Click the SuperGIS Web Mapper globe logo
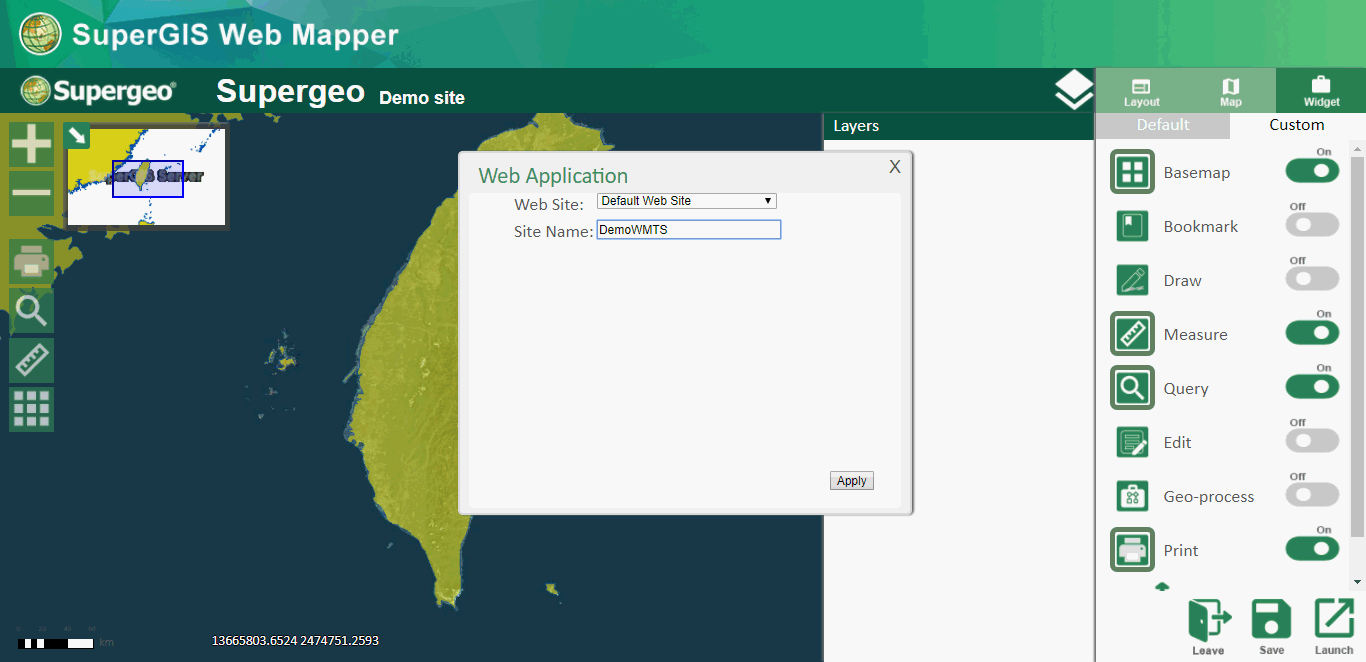The width and height of the screenshot is (1366, 662). (40, 34)
